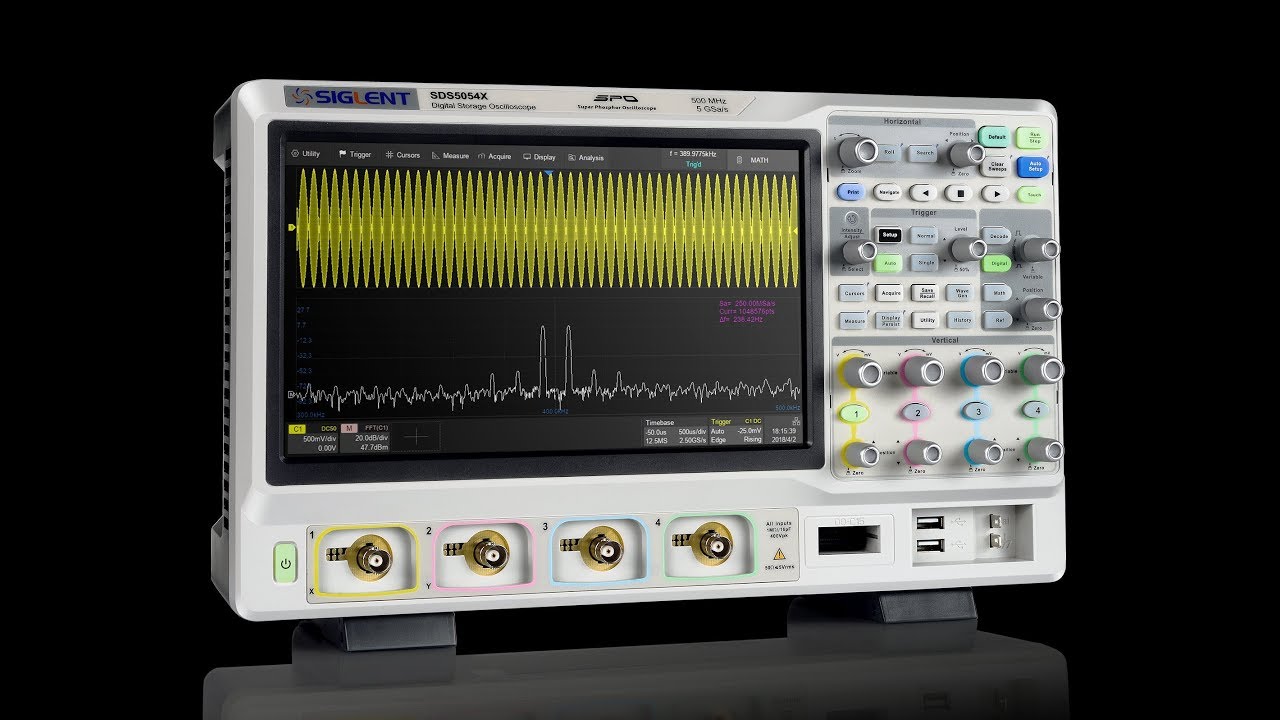Tap the Trig'd status indicator on screen
This screenshot has height=720, width=1280.
click(694, 164)
